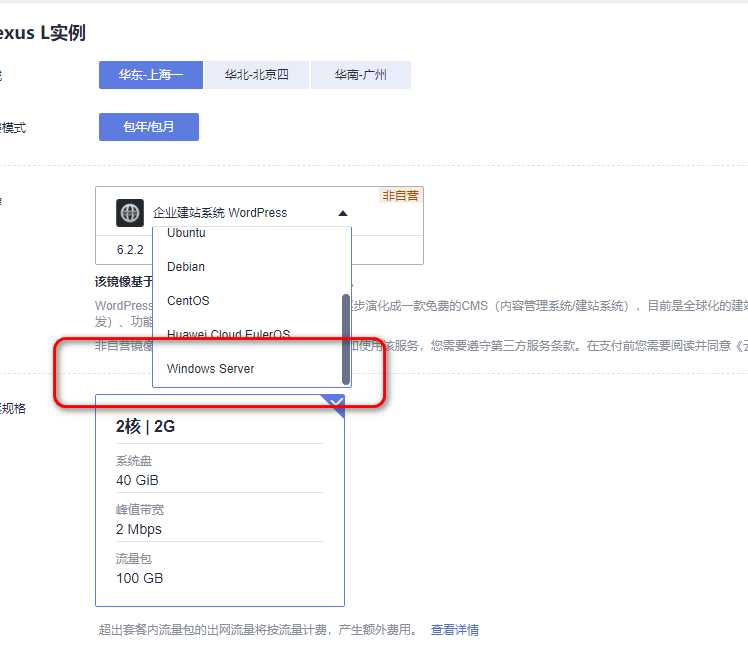Click the WordPress globe image icon
Image resolution: width=748 pixels, height=650 pixels.
click(130, 213)
